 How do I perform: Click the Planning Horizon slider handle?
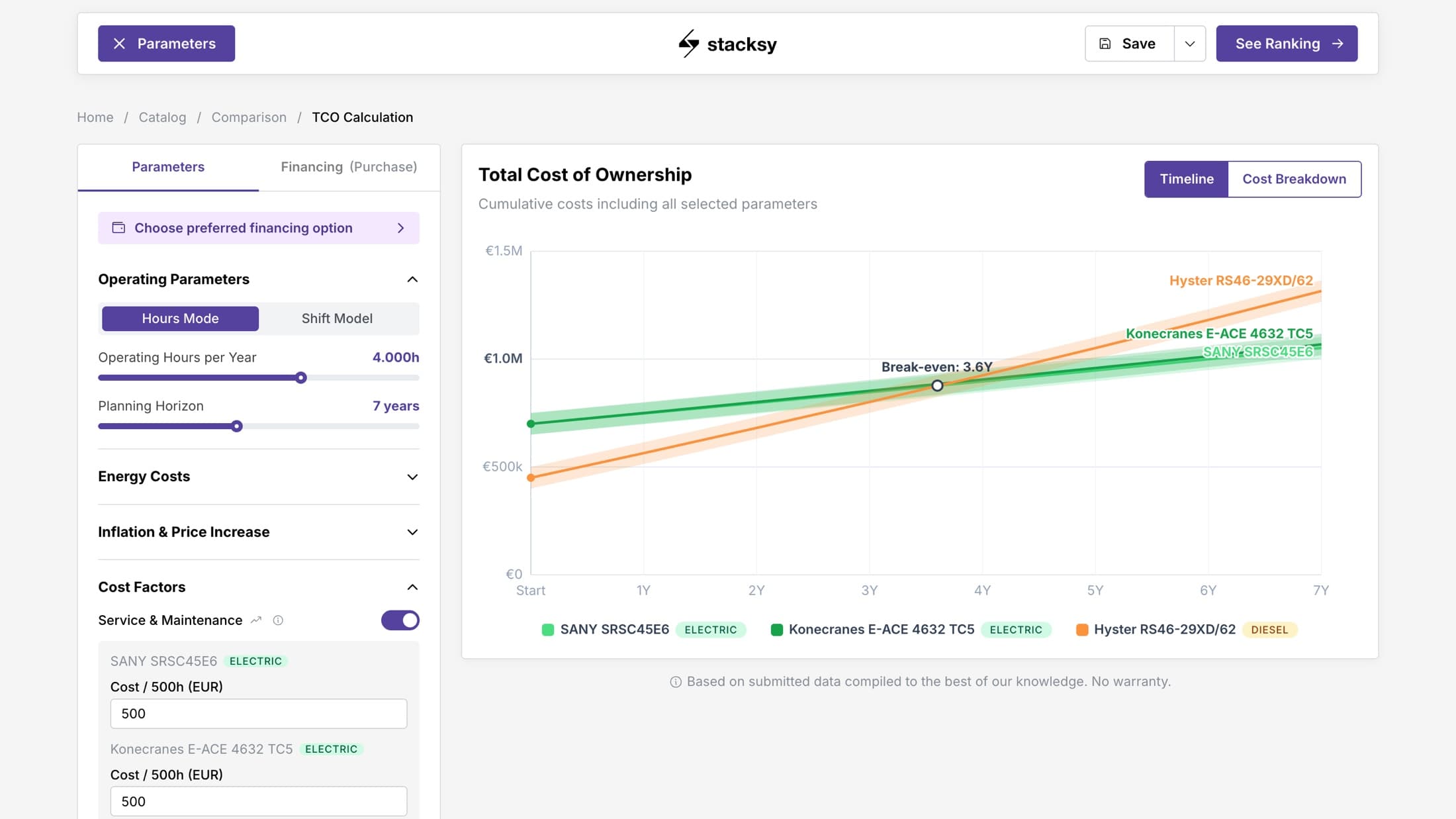tap(237, 426)
